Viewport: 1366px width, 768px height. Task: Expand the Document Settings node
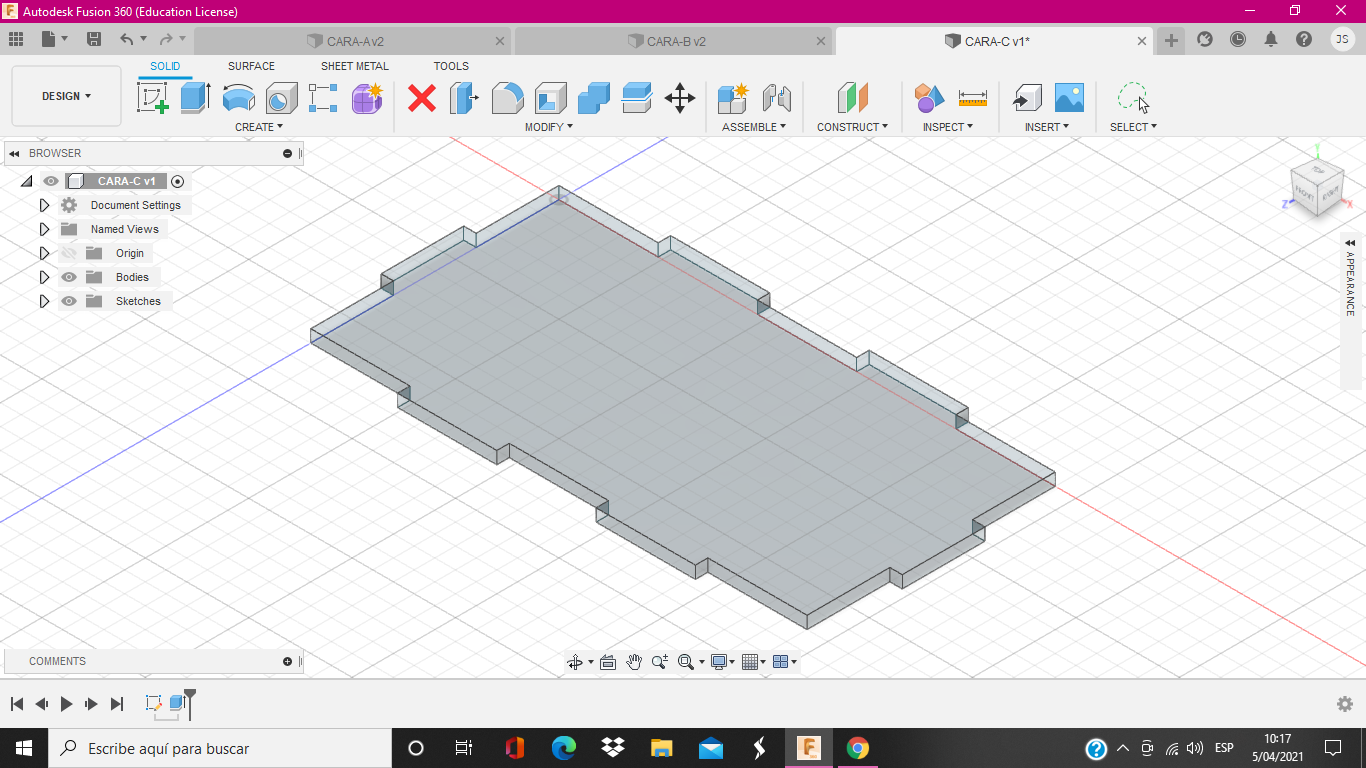(x=44, y=205)
